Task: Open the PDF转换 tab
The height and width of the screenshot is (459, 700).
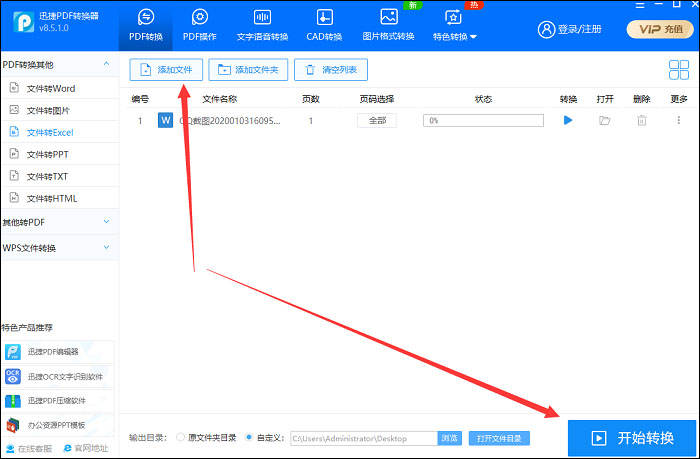Action: click(x=146, y=25)
